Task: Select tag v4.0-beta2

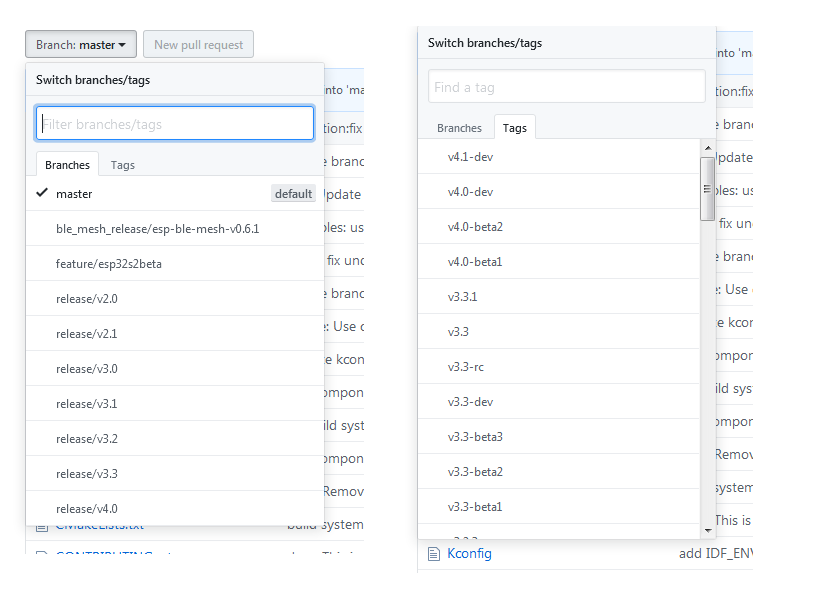Action: tap(559, 227)
